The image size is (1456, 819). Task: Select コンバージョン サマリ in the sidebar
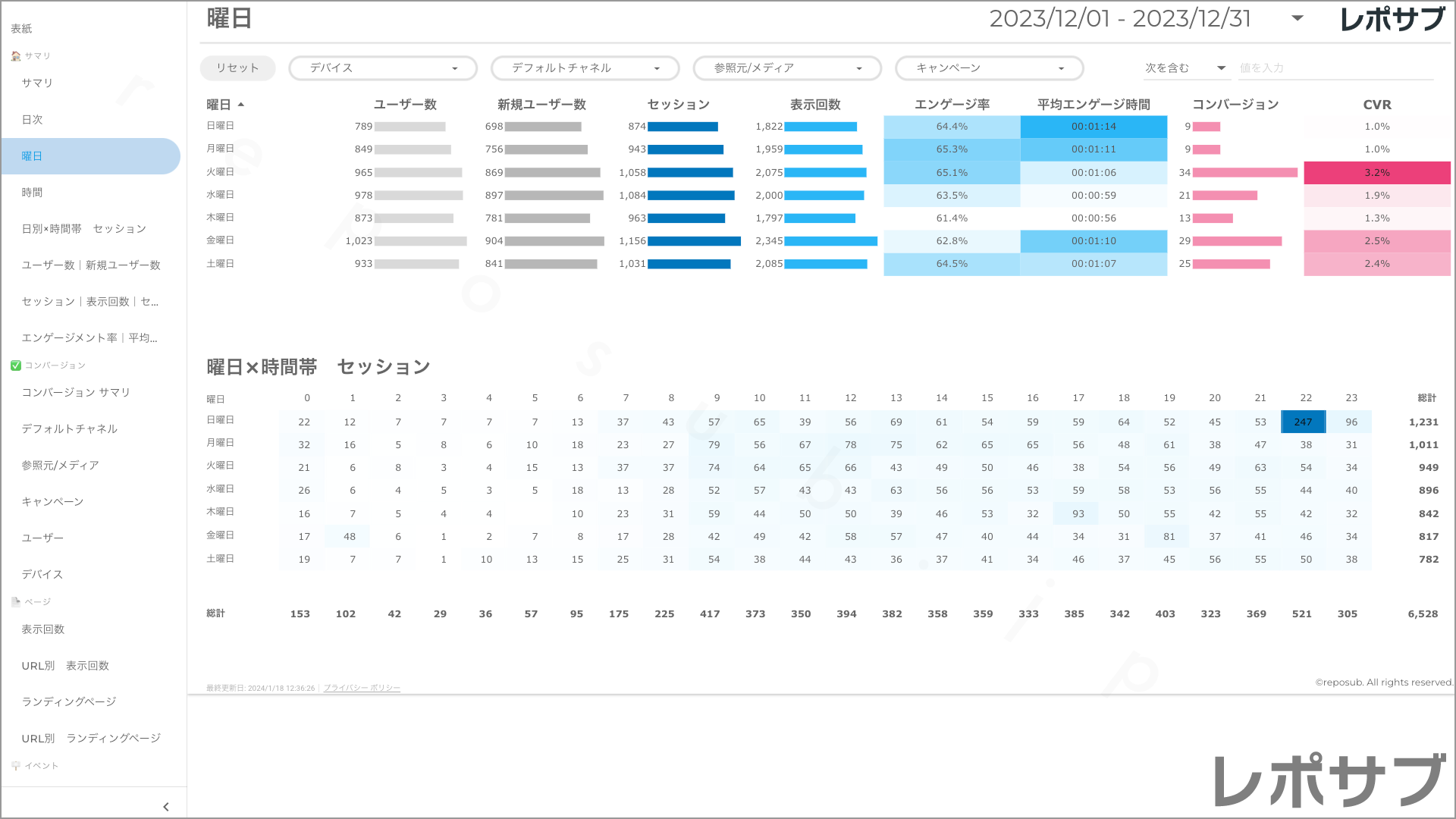click(x=76, y=393)
